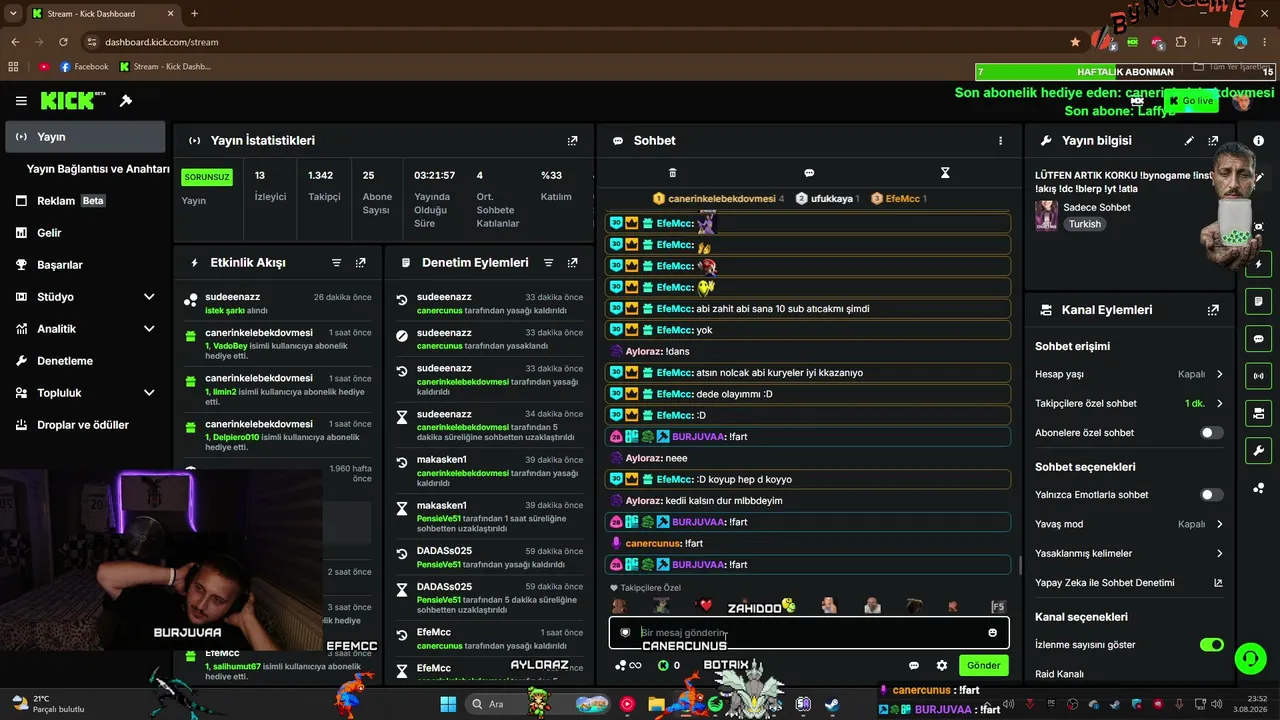Pop out the Etkinlik Akışı panel
Screen dimensions: 1280x720
(361, 263)
